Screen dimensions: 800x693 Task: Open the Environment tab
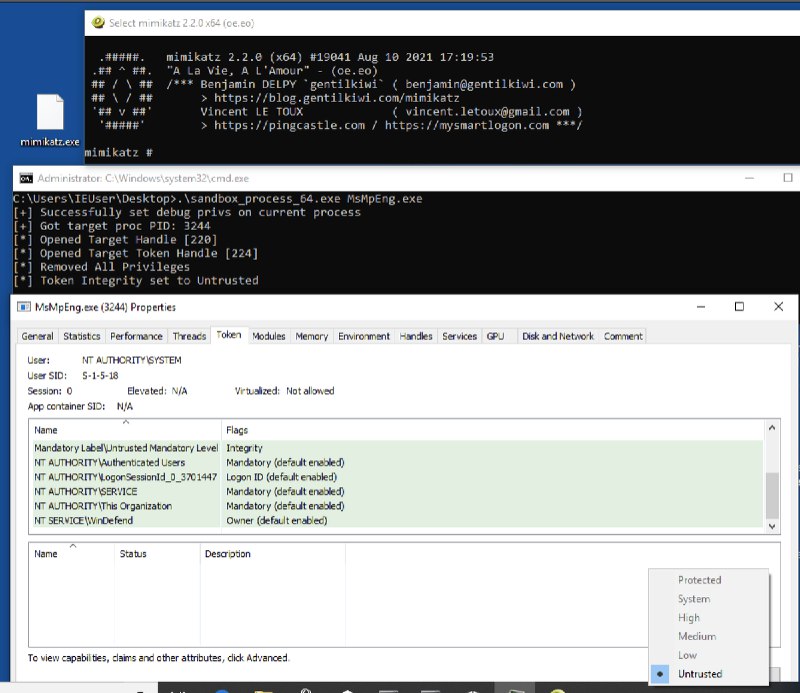[364, 336]
